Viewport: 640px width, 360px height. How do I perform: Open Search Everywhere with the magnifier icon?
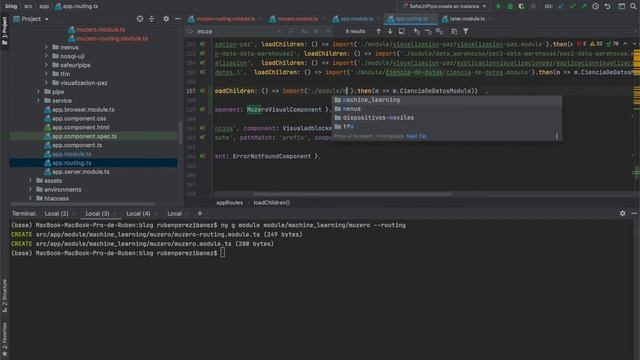(x=633, y=7)
